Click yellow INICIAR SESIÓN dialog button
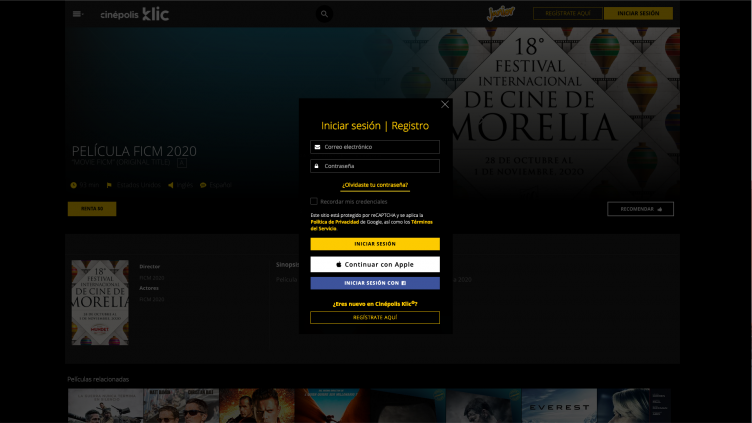Viewport: 752px width, 423px height. (375, 244)
